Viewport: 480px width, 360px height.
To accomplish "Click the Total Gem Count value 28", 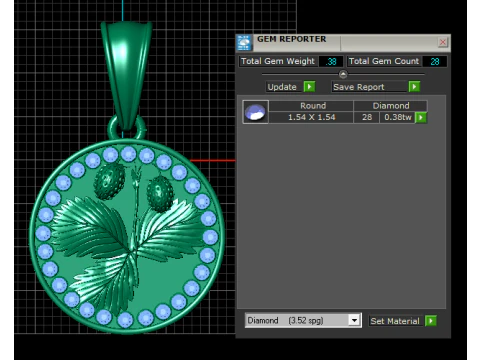I will pyautogui.click(x=435, y=62).
